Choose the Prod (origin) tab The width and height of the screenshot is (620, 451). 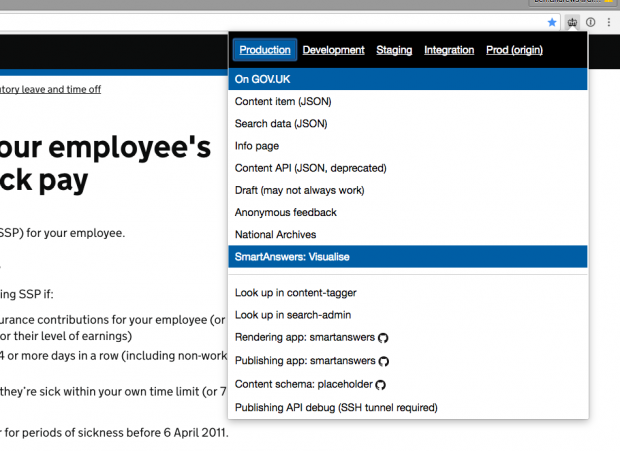(x=514, y=50)
